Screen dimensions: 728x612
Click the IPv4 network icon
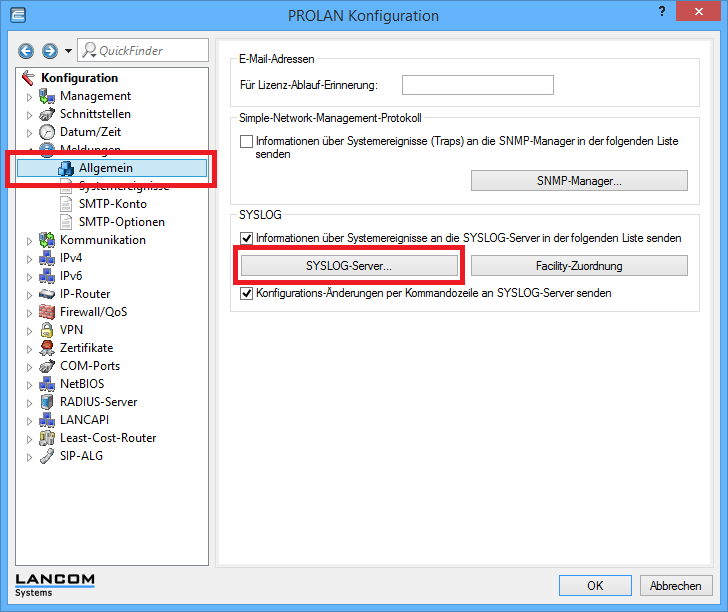47,258
